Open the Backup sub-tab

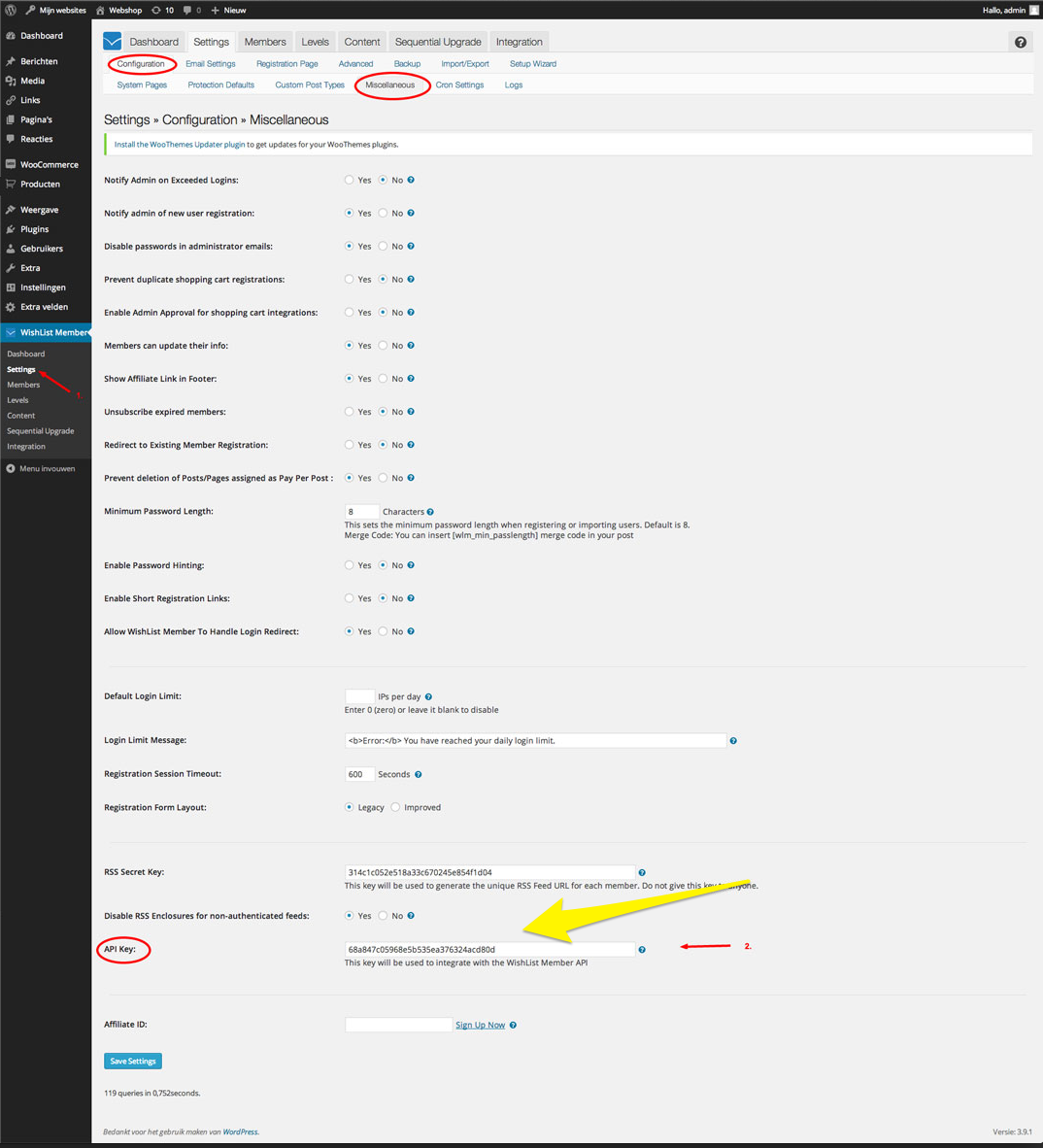pyautogui.click(x=407, y=64)
